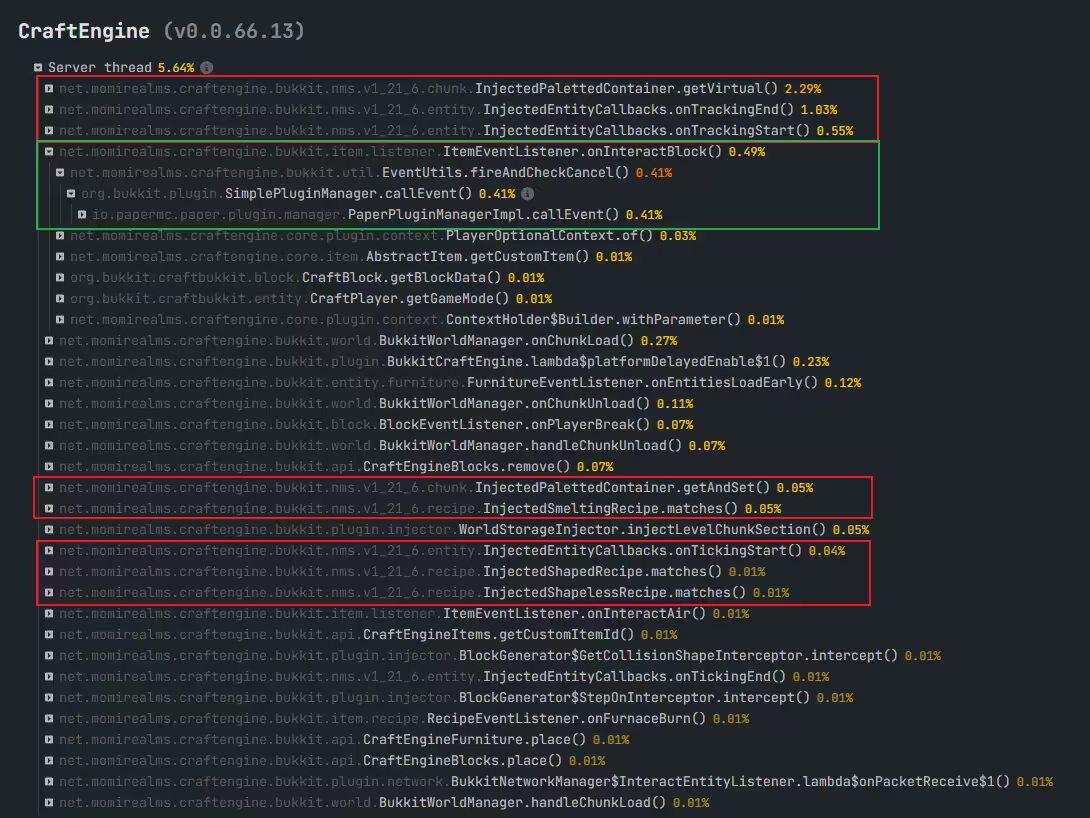Image resolution: width=1090 pixels, height=818 pixels.
Task: Expand InjectedShapedRecipe.matches() node
Action: point(49,572)
